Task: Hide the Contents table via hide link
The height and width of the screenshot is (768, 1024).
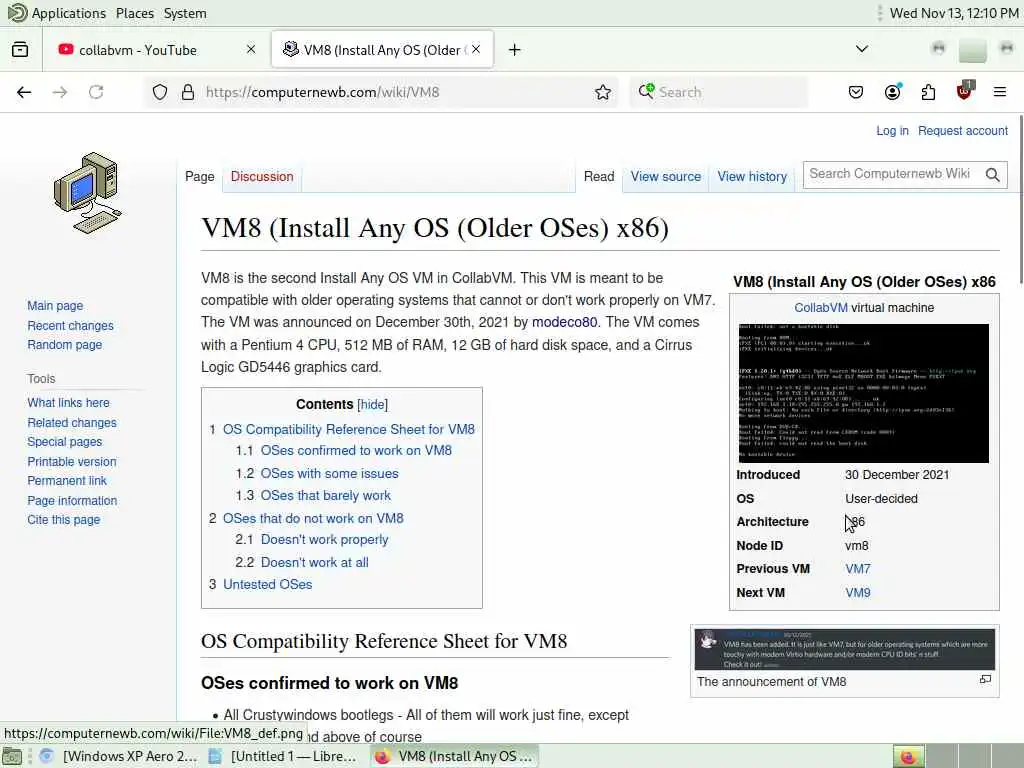Action: tap(372, 405)
